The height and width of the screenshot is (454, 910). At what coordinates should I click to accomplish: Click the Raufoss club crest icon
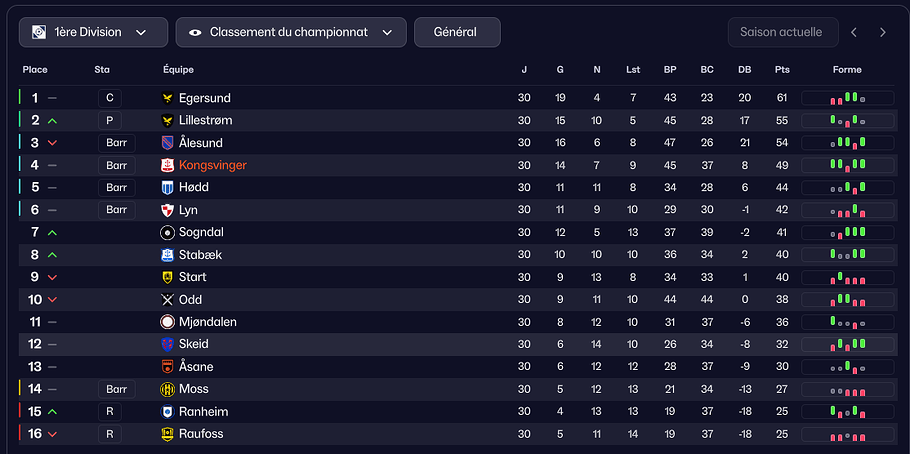pyautogui.click(x=168, y=434)
